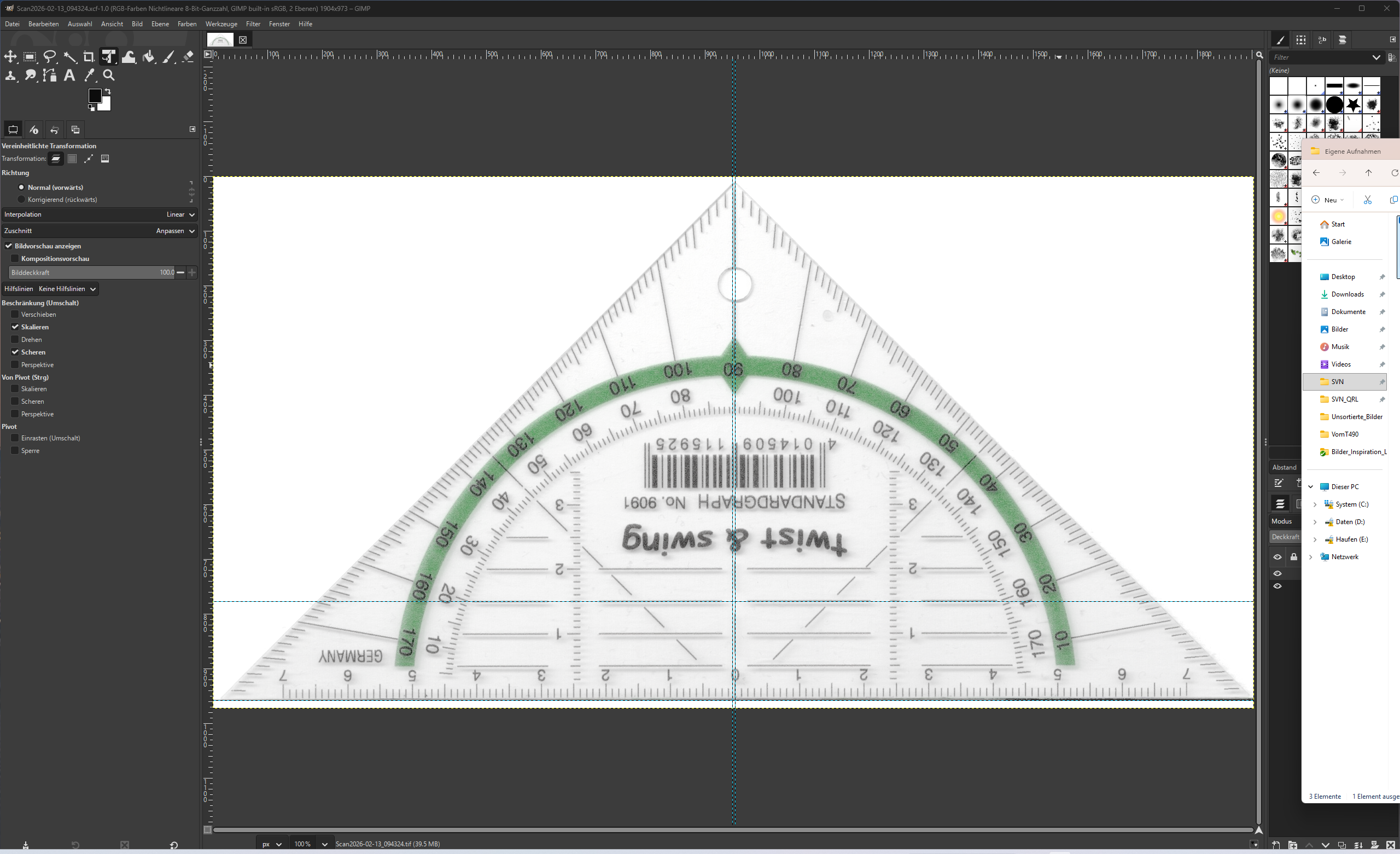Screen dimensions: 1400x854
Task: Open the Filter menu
Action: [253, 24]
